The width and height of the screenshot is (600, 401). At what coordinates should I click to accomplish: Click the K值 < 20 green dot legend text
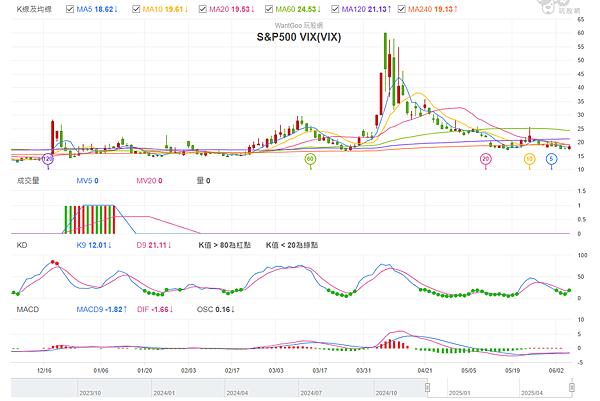pyautogui.click(x=292, y=245)
